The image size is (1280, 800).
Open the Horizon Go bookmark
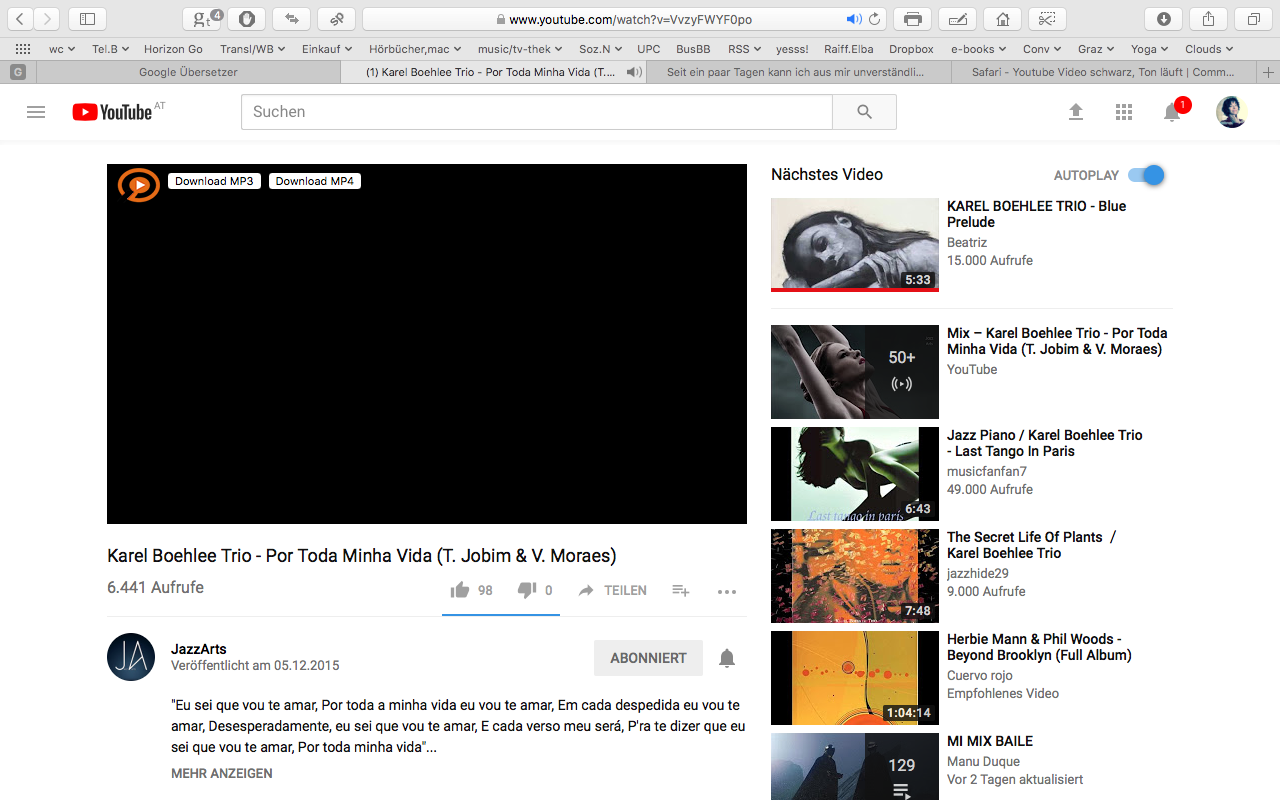click(173, 49)
